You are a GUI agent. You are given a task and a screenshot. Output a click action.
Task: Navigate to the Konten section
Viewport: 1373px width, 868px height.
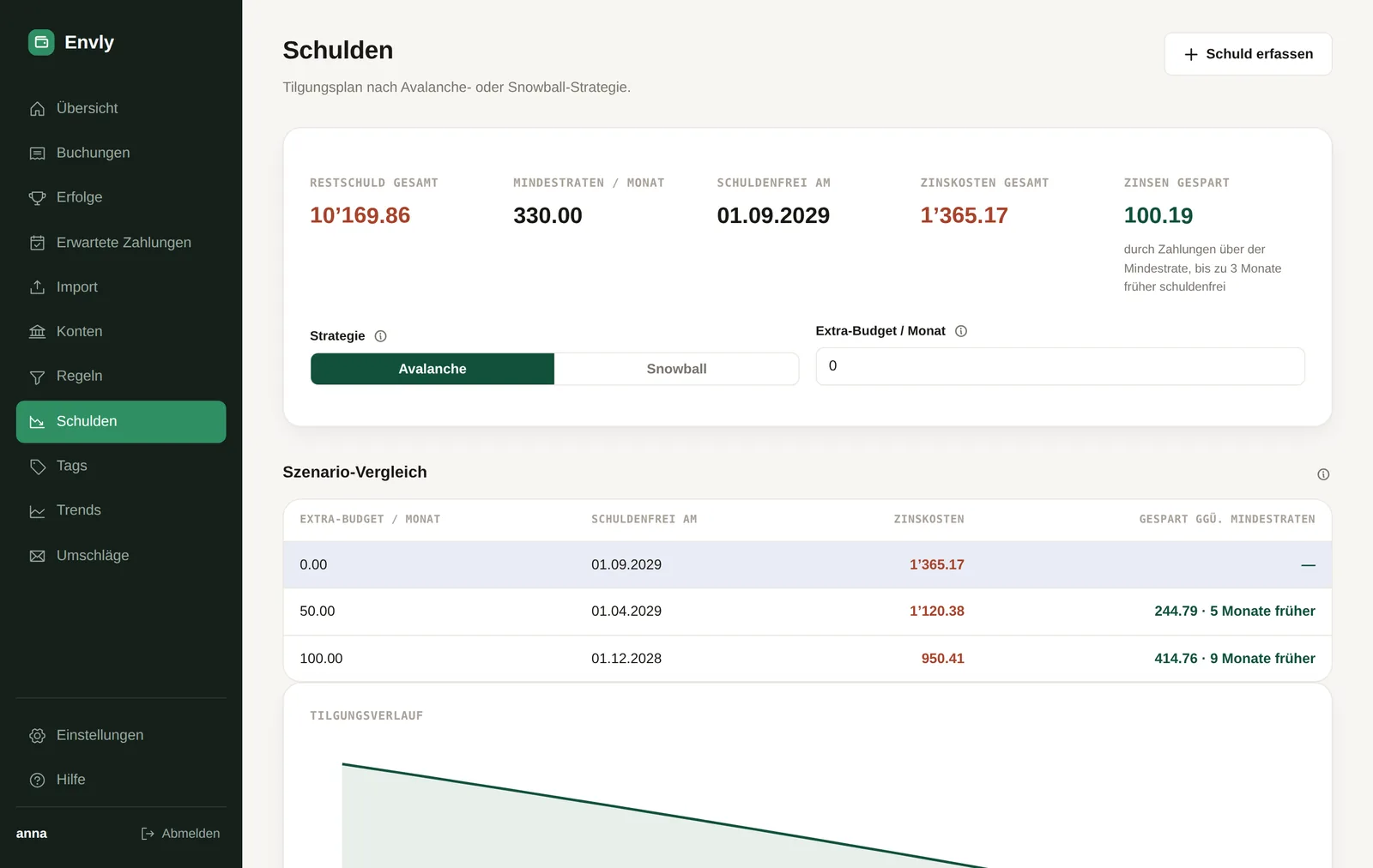coord(121,332)
